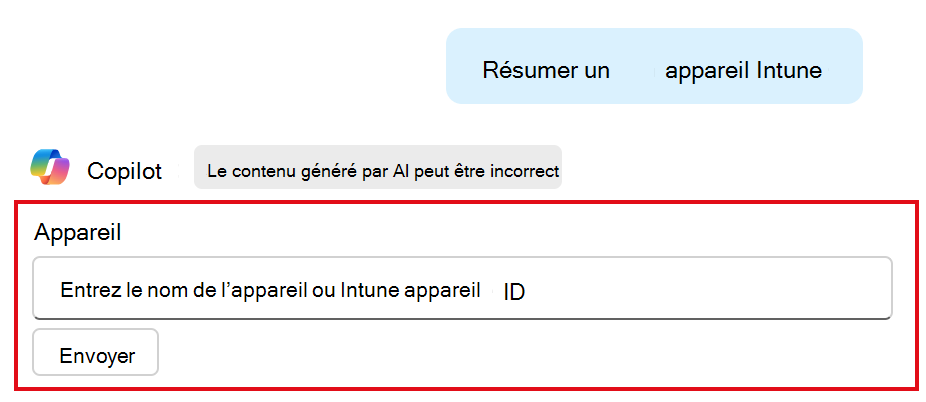Screen dimensions: 926x402
Task: Click the blue user prompt bubble
Action: click(654, 66)
